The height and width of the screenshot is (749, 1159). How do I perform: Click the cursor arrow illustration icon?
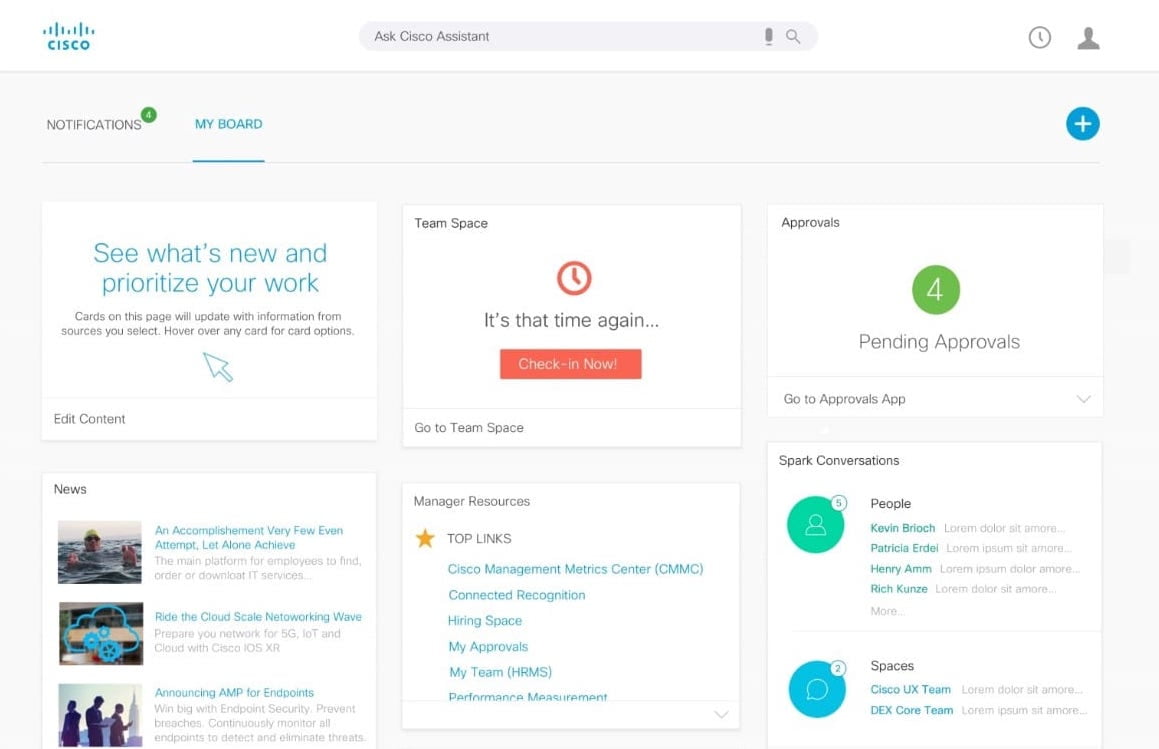pos(218,367)
